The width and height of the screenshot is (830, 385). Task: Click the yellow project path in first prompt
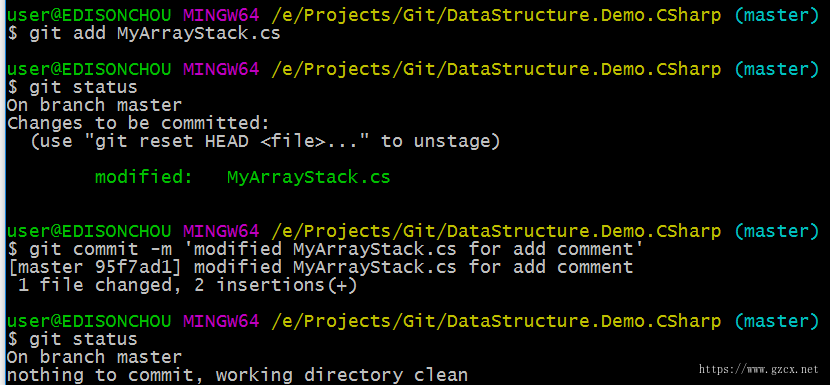click(496, 16)
